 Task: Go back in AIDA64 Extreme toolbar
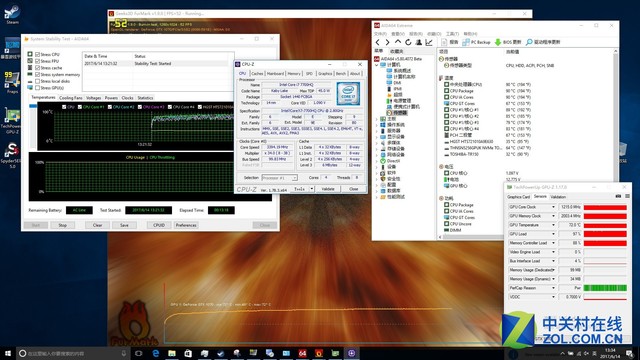(x=378, y=42)
